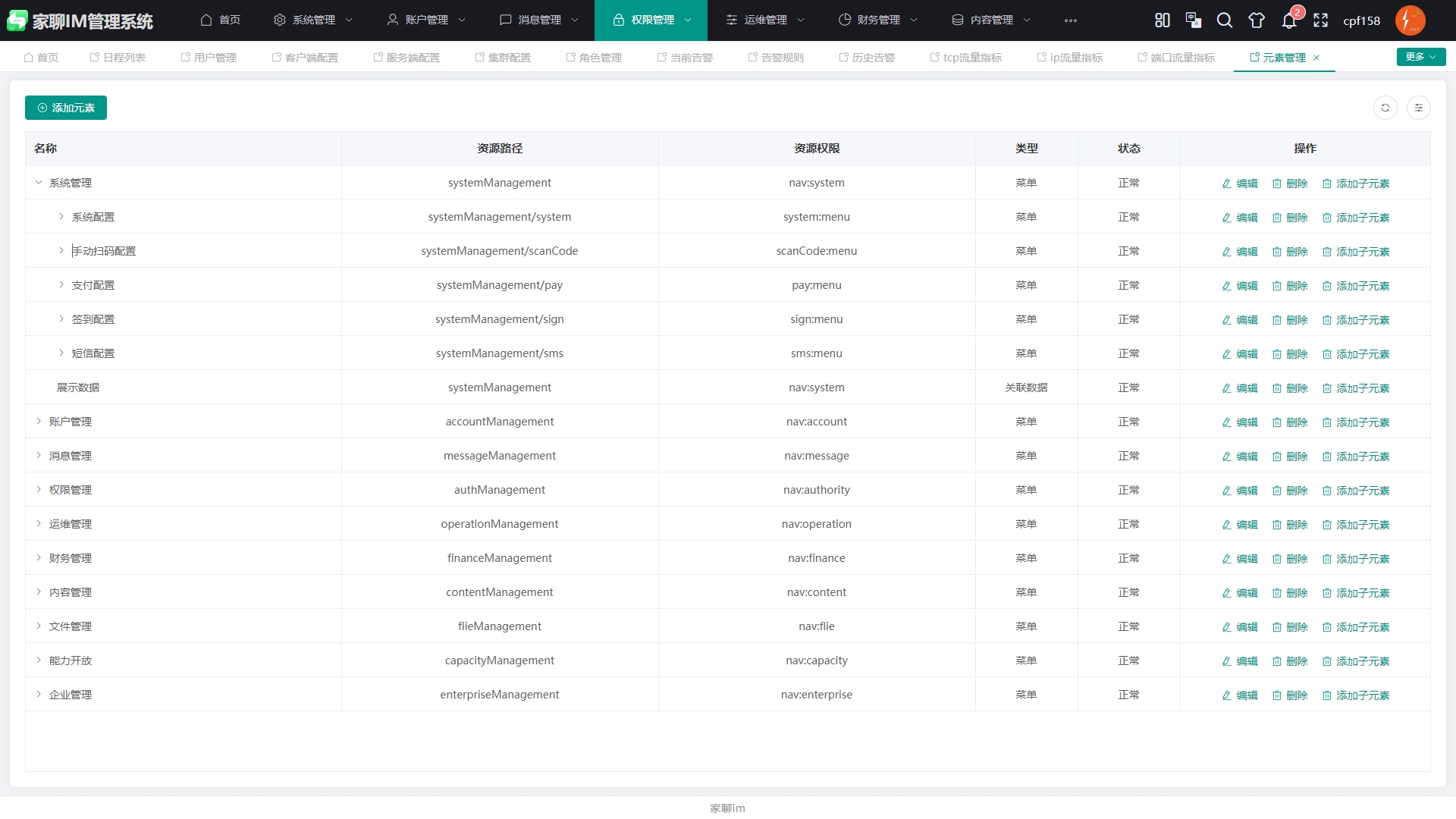Expand the 账户管理 tree row
The image size is (1456, 819).
pyautogui.click(x=39, y=422)
